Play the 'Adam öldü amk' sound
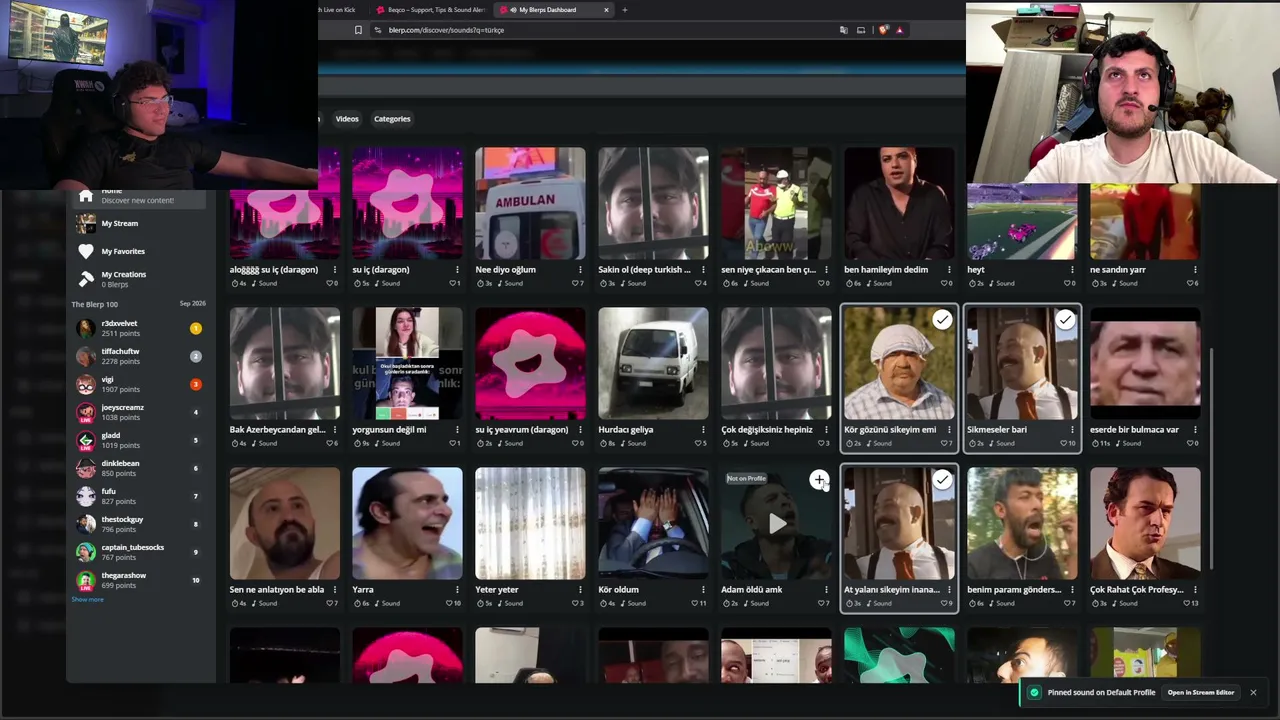This screenshot has height=720, width=1280. (x=777, y=523)
